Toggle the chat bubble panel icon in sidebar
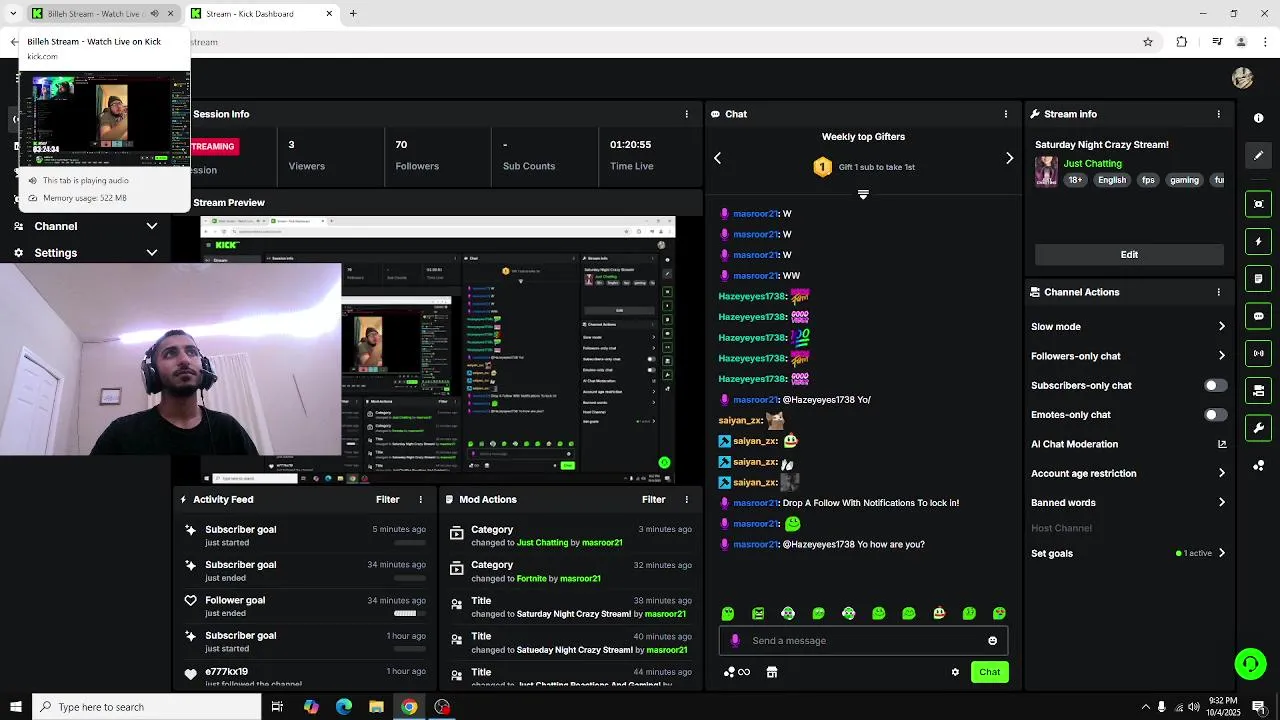Viewport: 1280px width, 720px height. (x=1258, y=316)
